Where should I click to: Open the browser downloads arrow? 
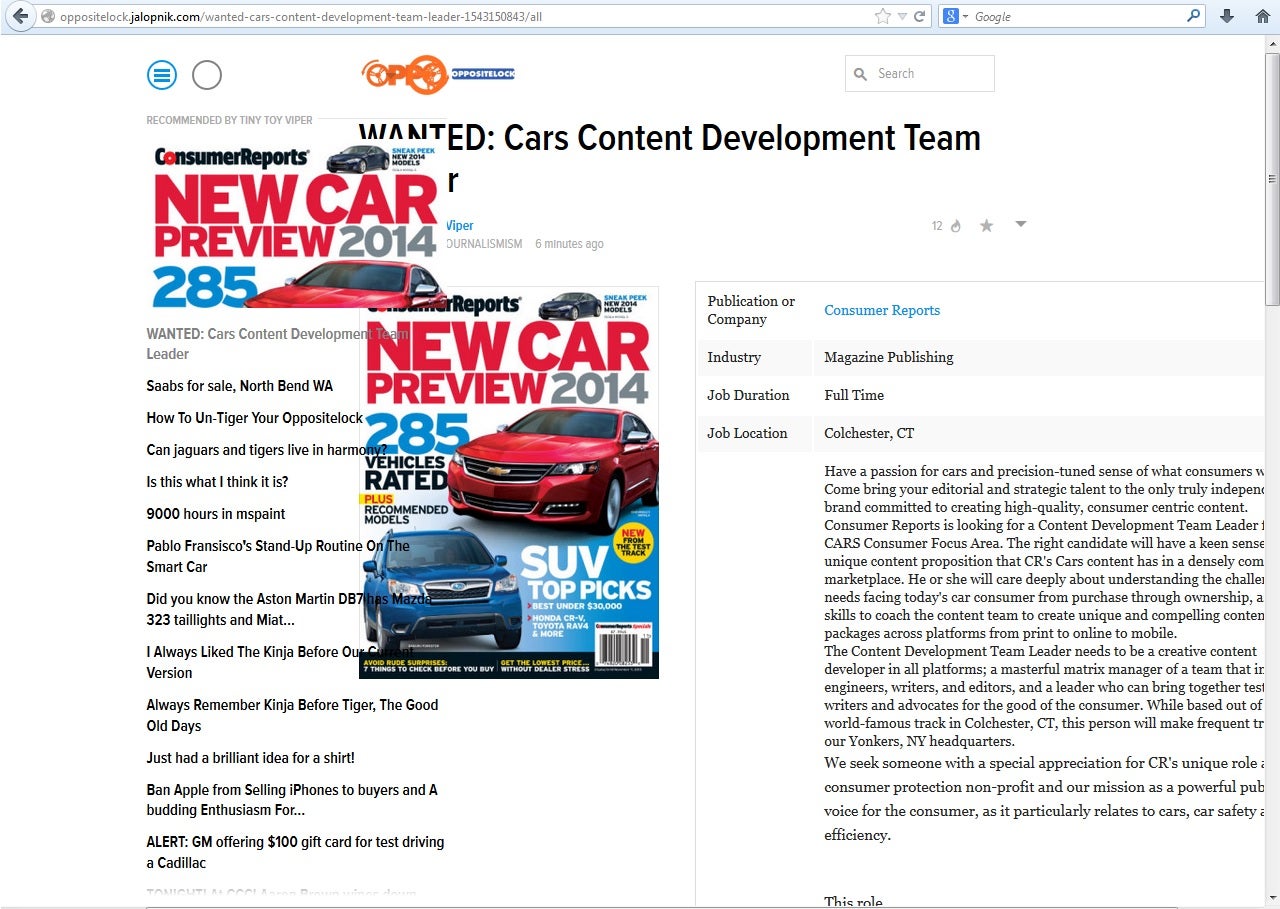coord(1227,16)
